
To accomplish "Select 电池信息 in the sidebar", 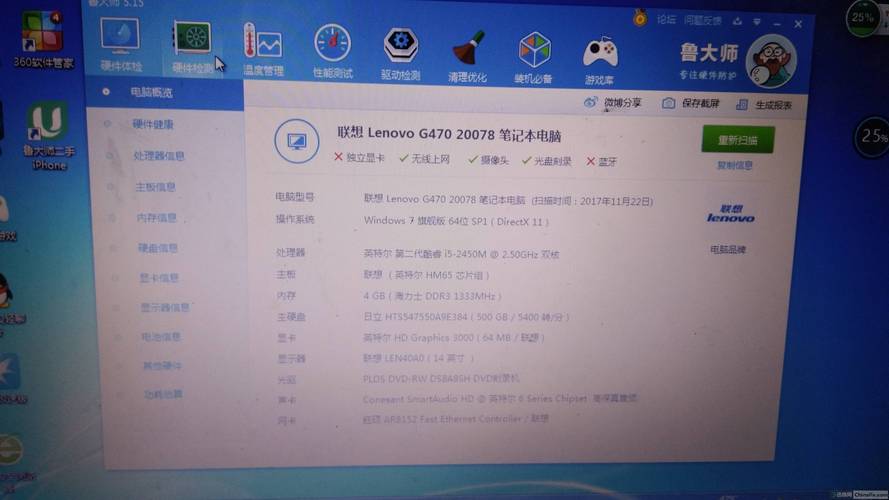I will click(161, 337).
